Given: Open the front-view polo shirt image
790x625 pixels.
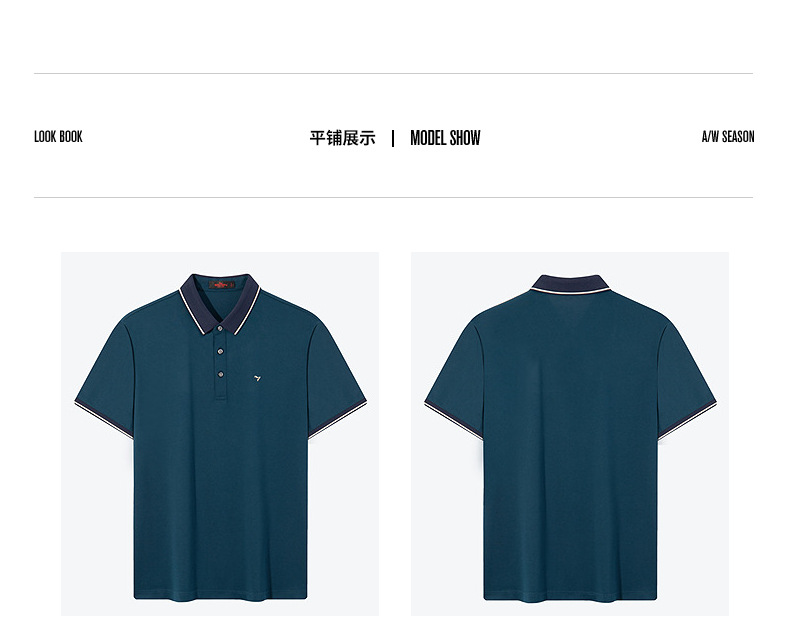Looking at the screenshot, I should tap(220, 434).
